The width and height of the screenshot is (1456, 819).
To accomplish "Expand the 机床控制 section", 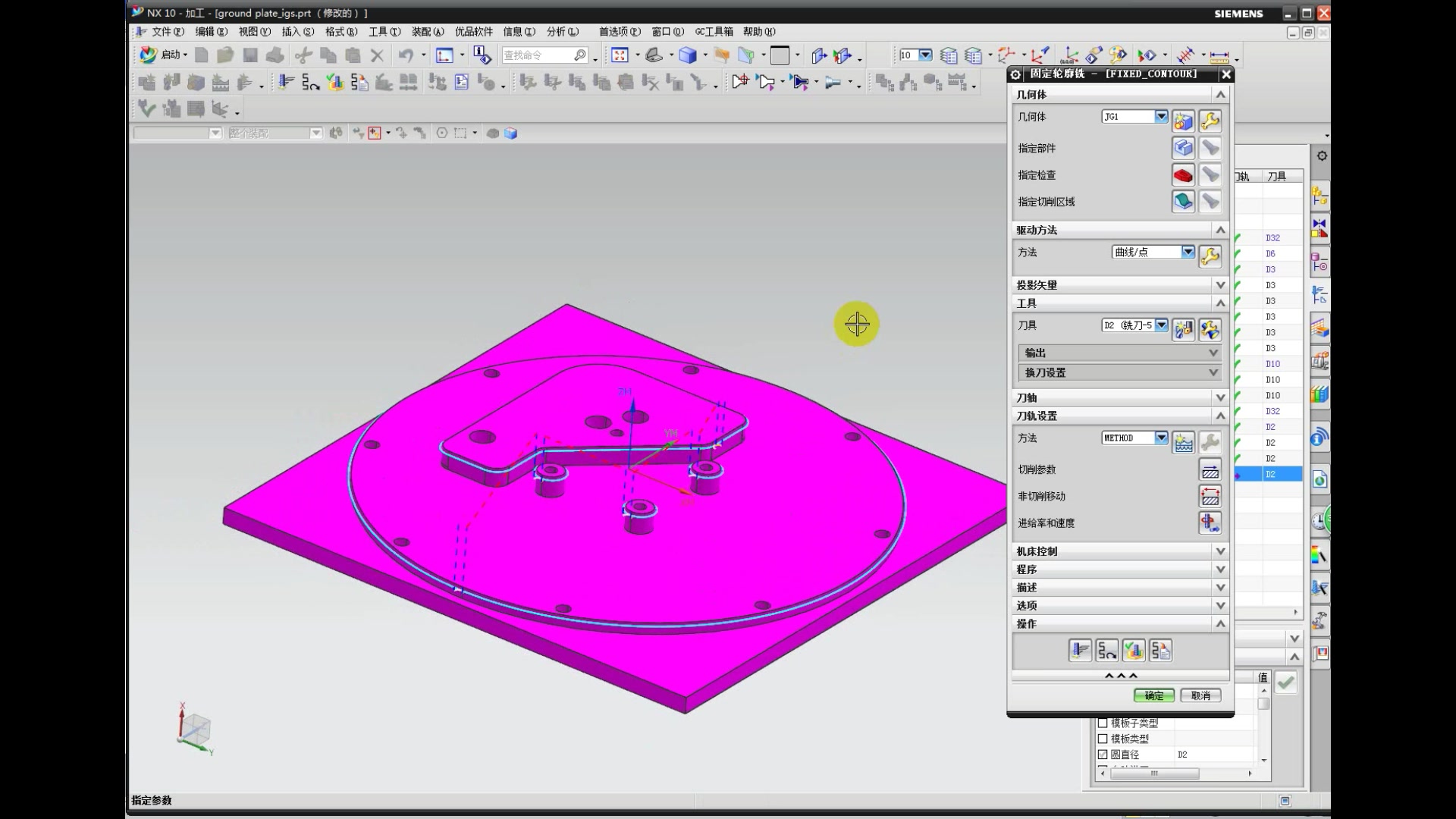I will pos(1219,551).
